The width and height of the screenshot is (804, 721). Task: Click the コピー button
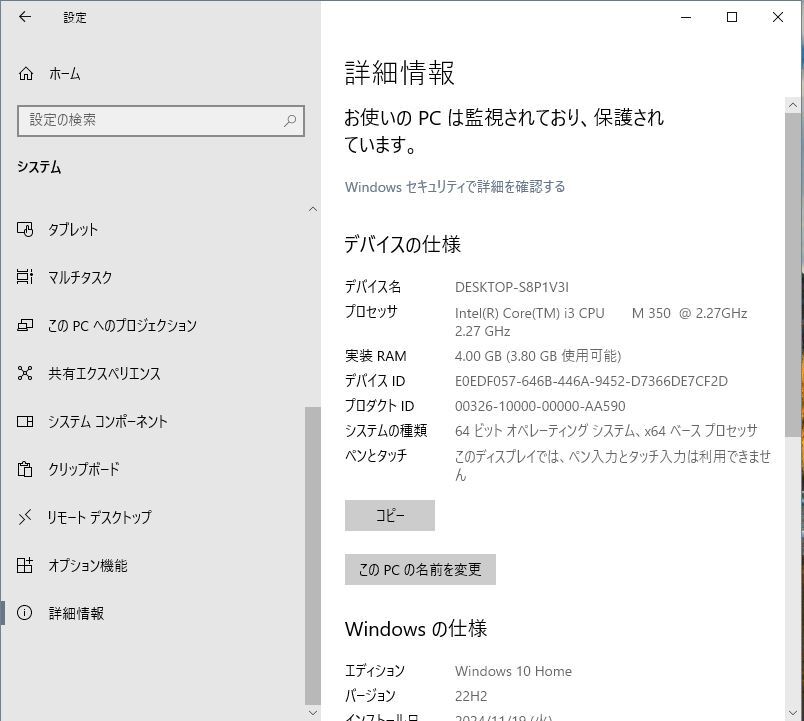click(390, 515)
